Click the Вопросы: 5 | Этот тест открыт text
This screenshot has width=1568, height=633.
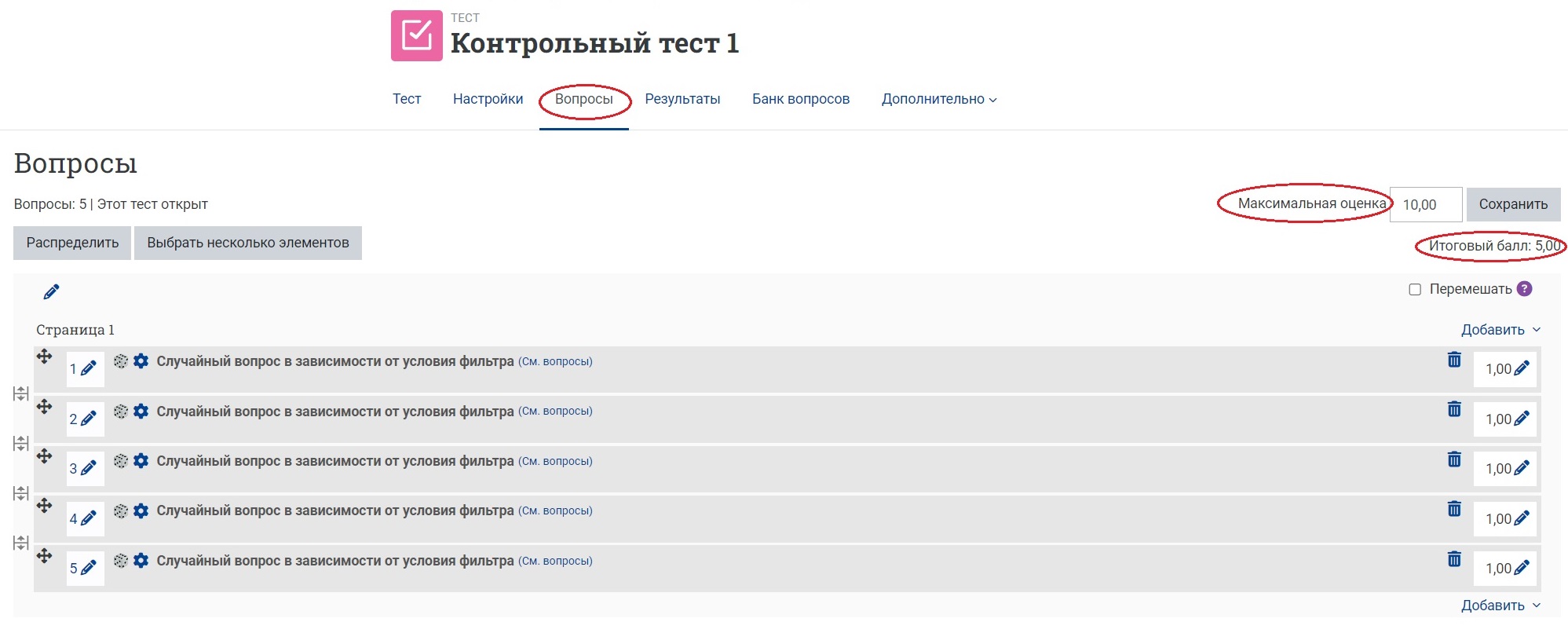coord(111,204)
